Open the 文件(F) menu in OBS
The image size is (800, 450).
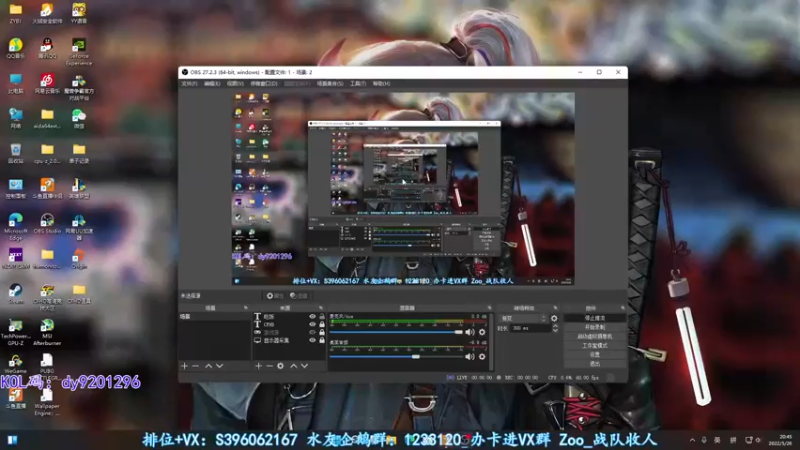click(189, 84)
